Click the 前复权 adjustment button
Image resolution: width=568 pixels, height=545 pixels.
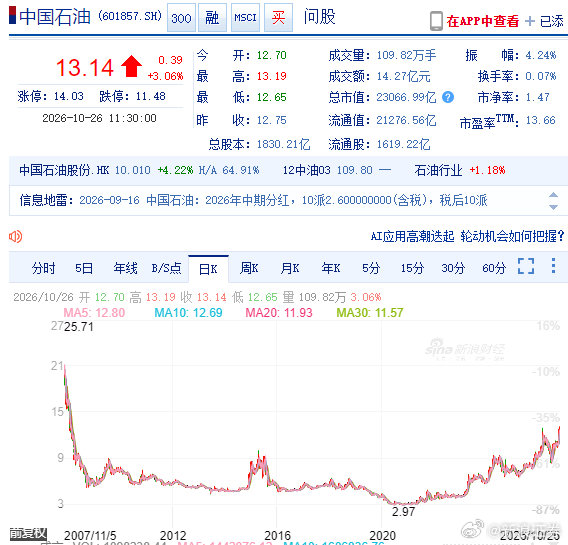point(28,533)
